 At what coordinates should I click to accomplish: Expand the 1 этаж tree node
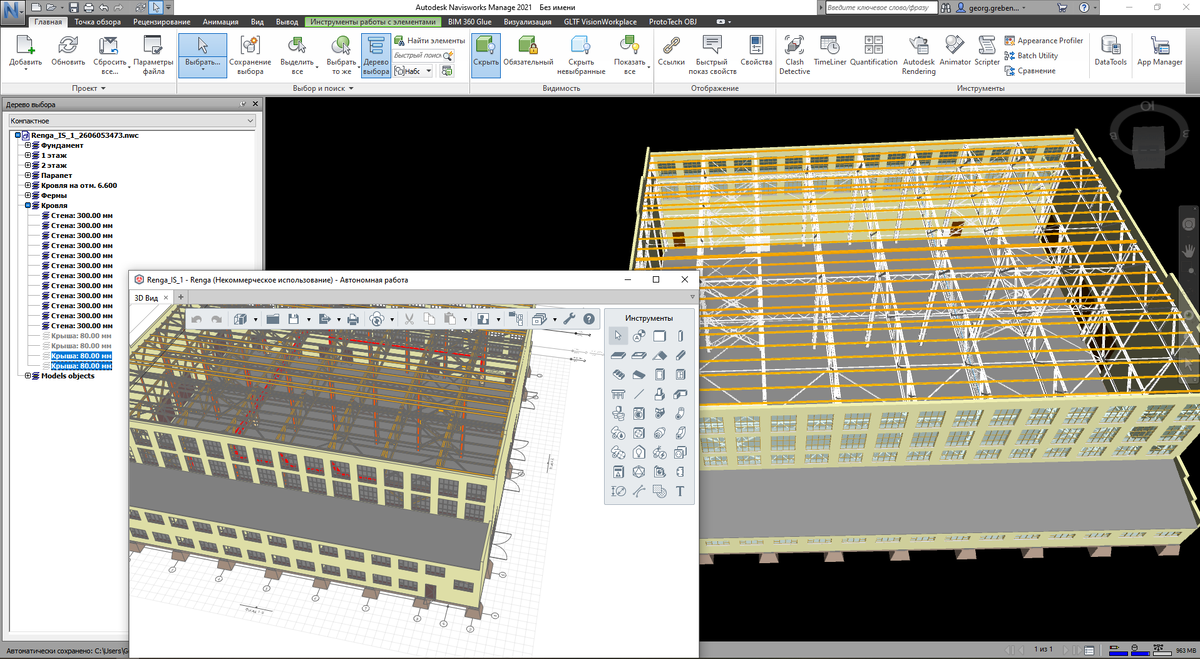coord(28,155)
